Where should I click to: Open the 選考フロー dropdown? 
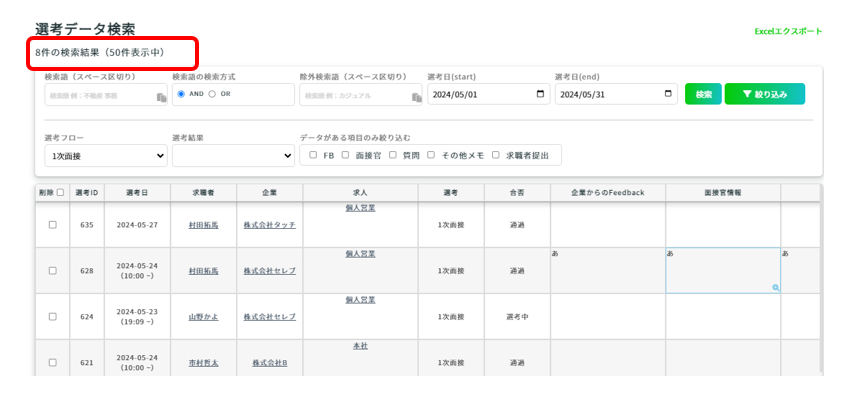[106, 156]
